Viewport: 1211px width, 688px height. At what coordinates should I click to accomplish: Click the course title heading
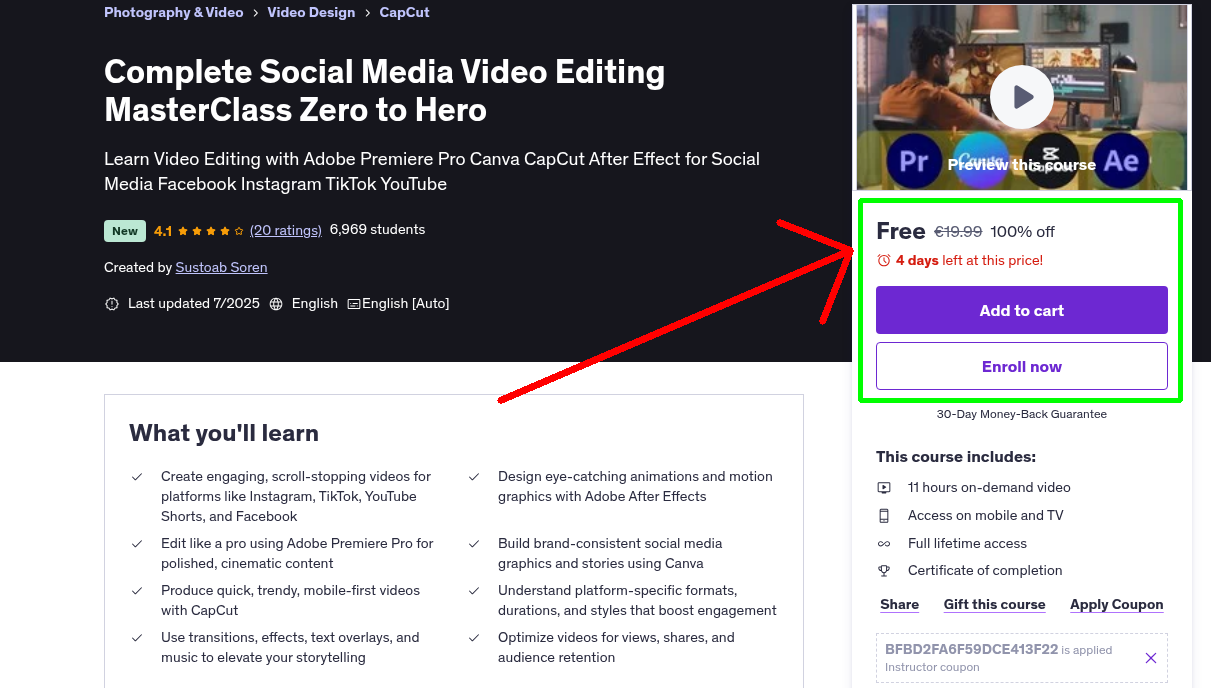click(385, 90)
